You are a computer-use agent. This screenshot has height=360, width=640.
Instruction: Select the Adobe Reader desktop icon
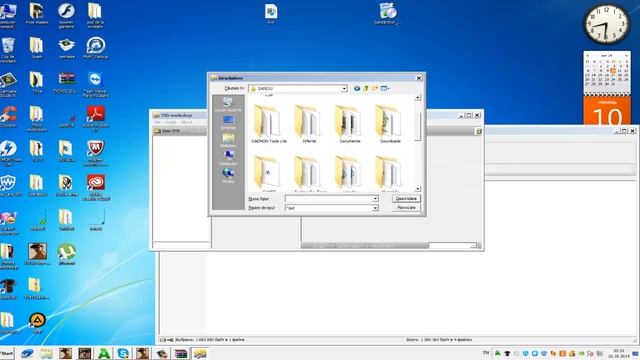tap(96, 118)
